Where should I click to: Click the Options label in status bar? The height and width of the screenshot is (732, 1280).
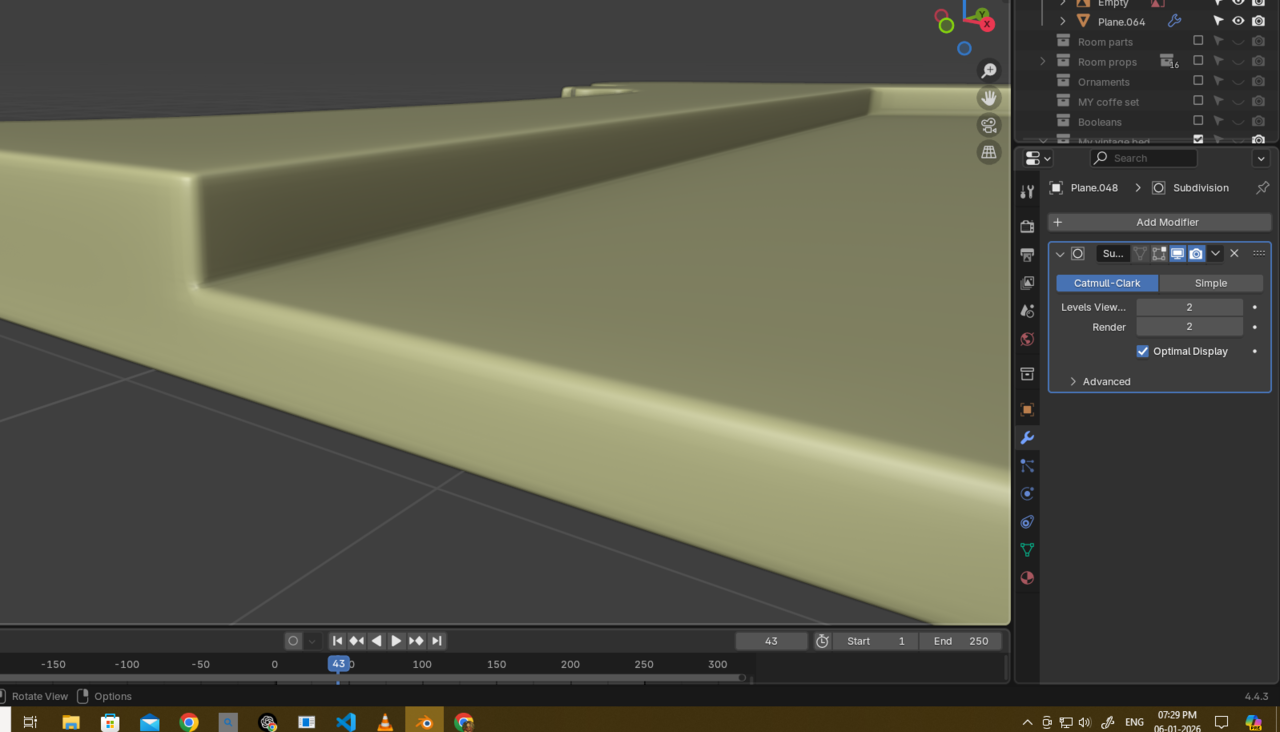click(x=113, y=696)
